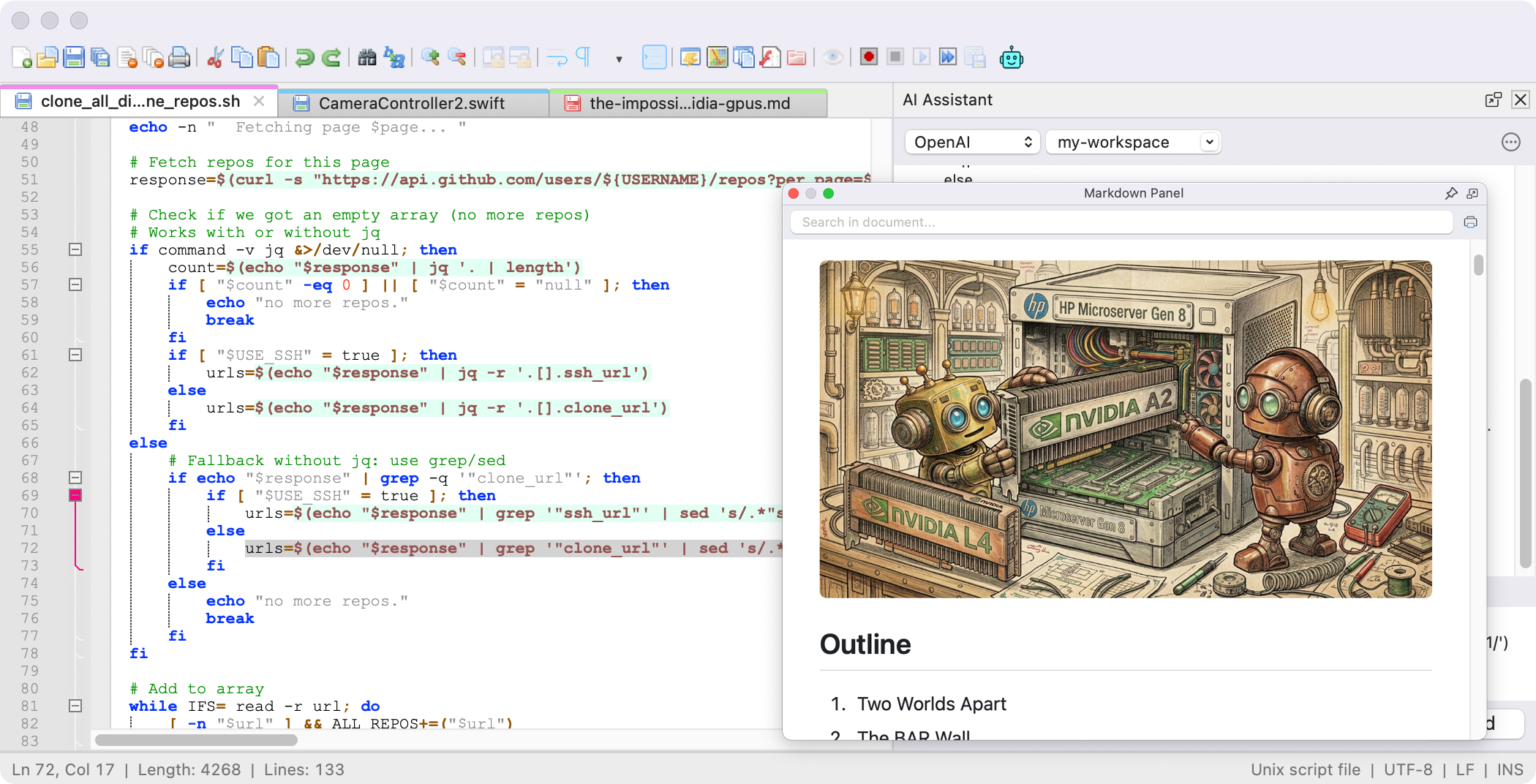
Task: Print the markdown document
Action: pyautogui.click(x=1471, y=222)
